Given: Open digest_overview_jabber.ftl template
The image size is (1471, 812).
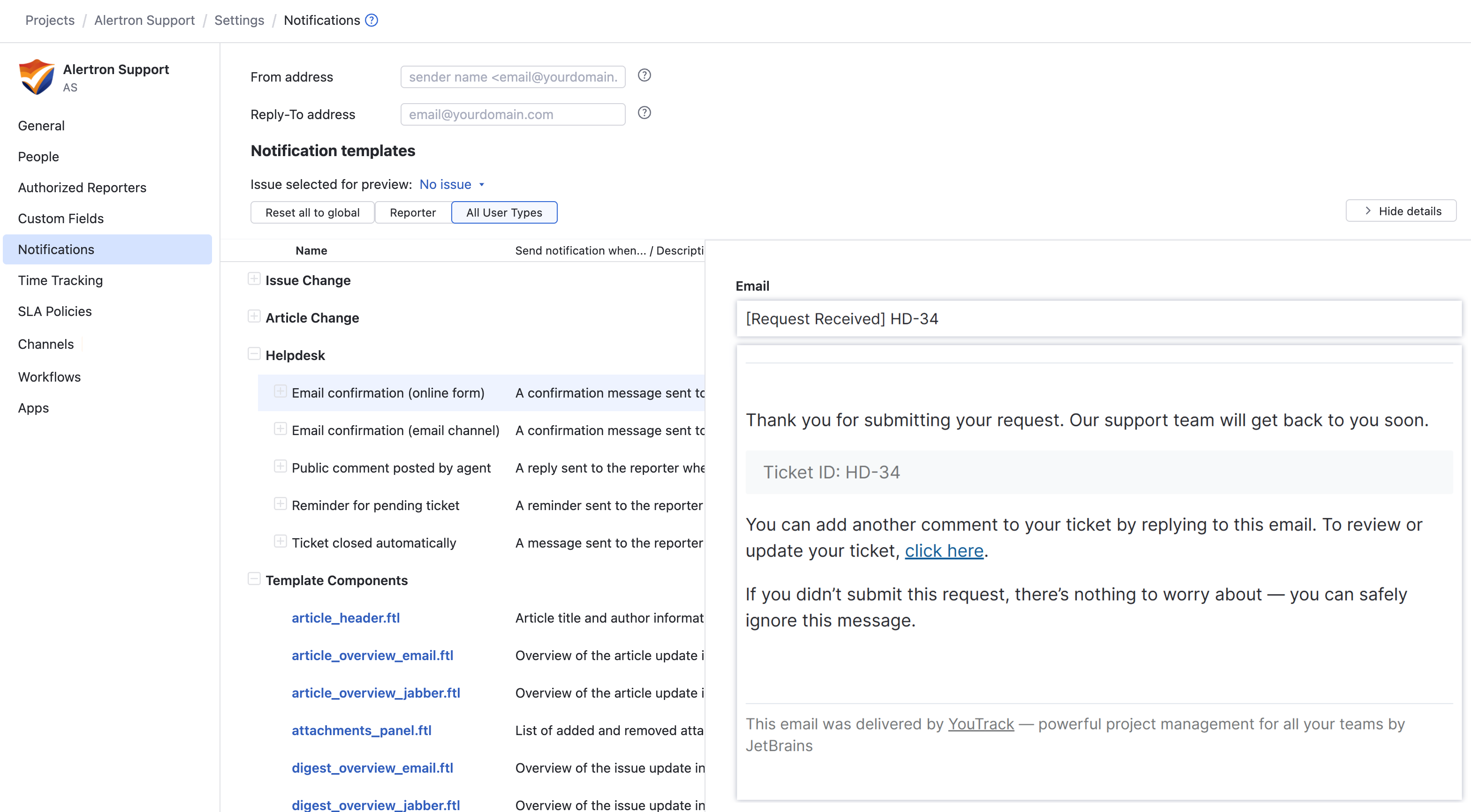Looking at the screenshot, I should pos(376,805).
